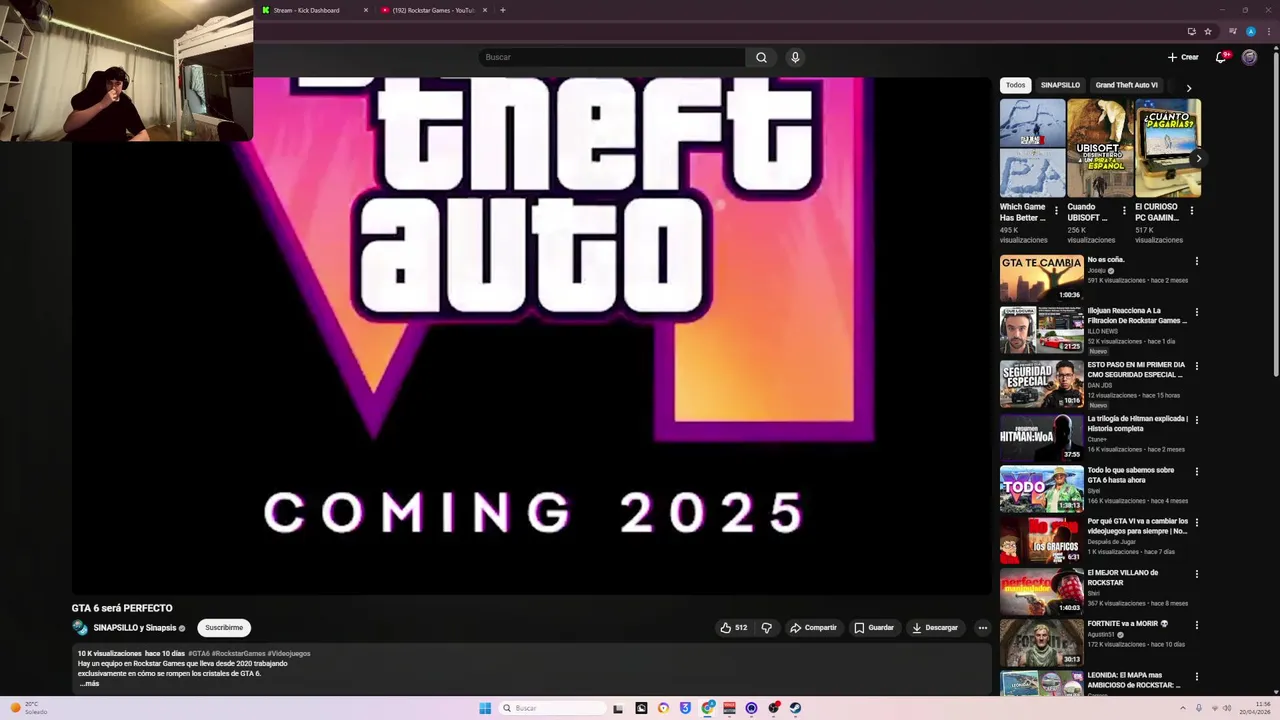Open more actions ellipsis under video
Screen dimensions: 1280x720
pyautogui.click(x=983, y=628)
